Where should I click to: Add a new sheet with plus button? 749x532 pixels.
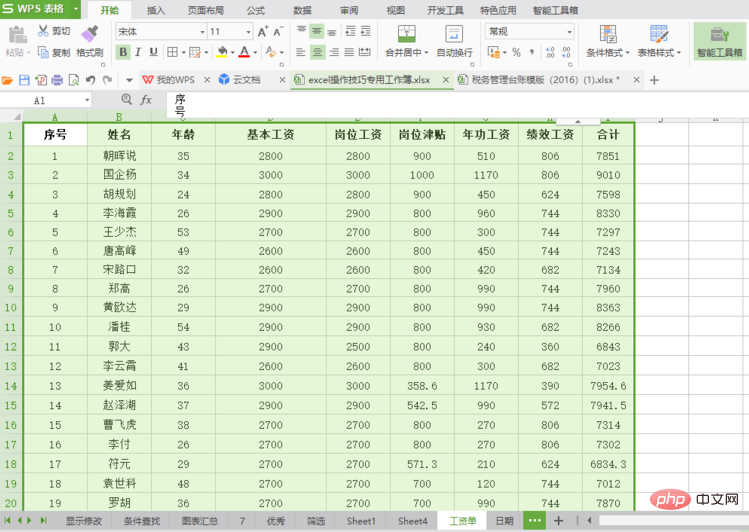(558, 521)
